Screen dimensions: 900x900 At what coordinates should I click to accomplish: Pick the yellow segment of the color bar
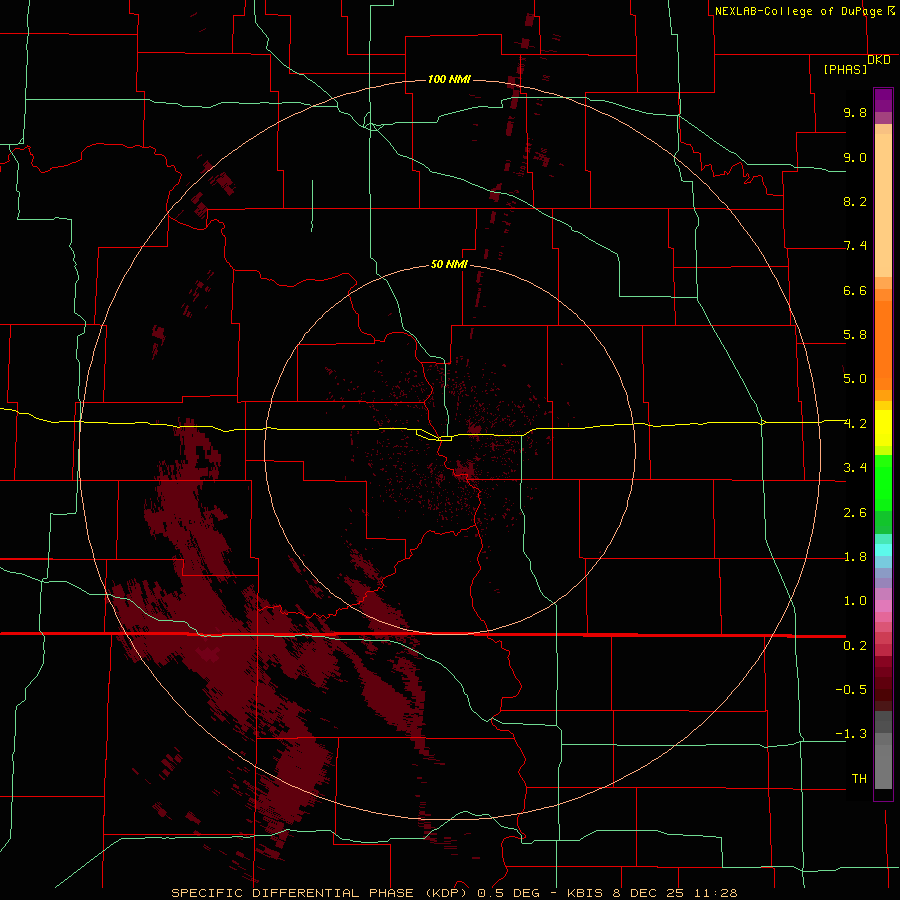pos(883,428)
